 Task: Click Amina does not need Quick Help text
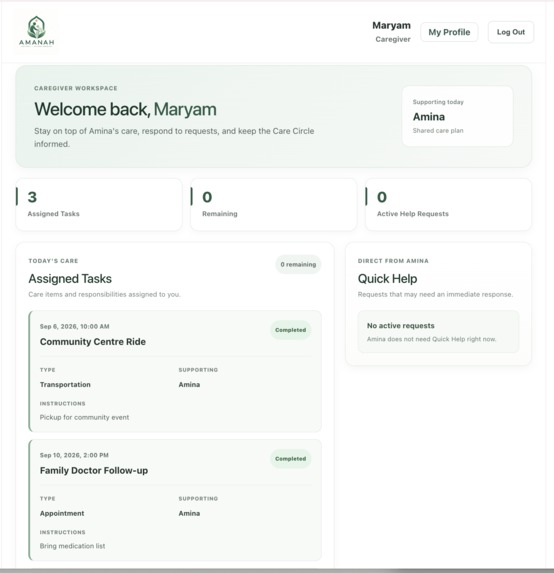(431, 339)
